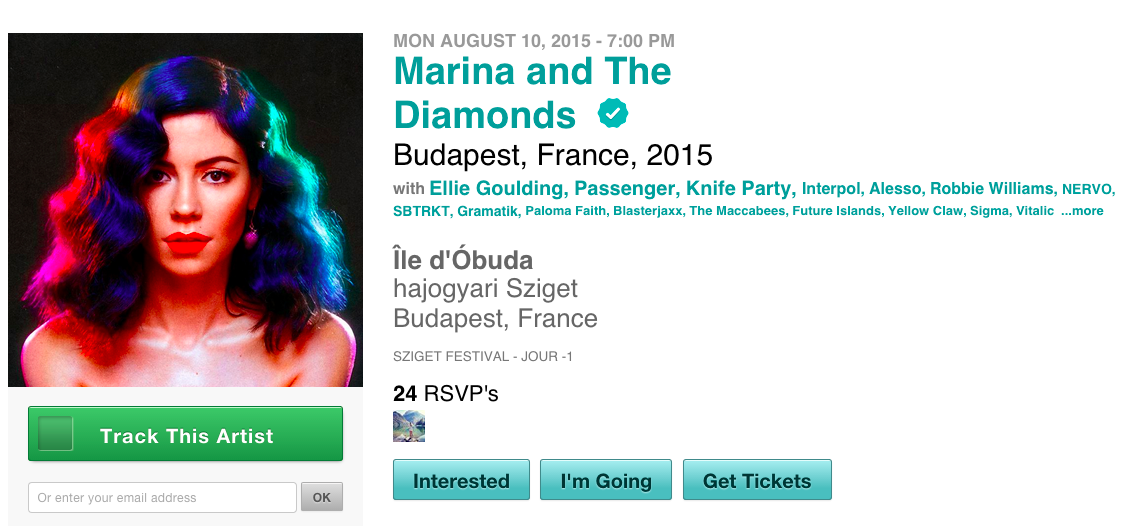Click the verified checkmark badge icon

[x=613, y=114]
